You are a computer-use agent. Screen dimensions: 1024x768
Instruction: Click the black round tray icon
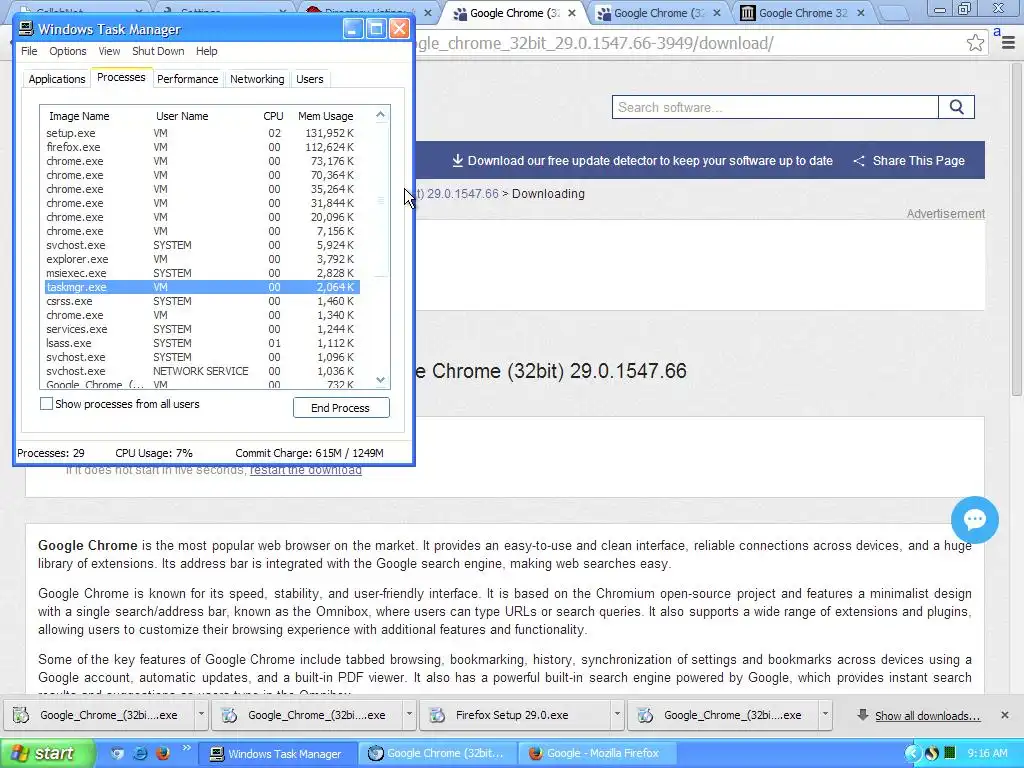pyautogui.click(x=932, y=754)
